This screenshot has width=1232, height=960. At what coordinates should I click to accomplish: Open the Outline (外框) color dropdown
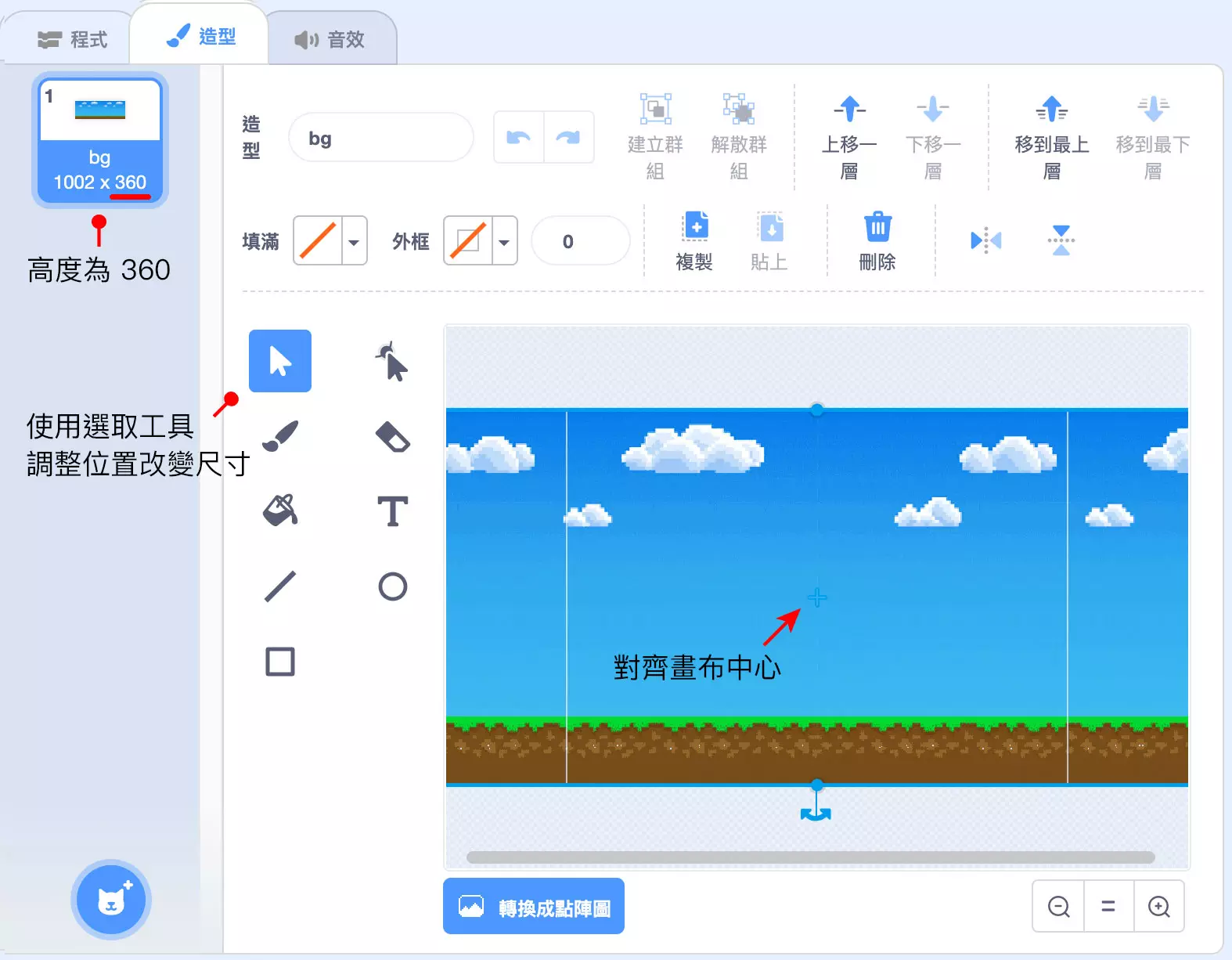click(504, 241)
